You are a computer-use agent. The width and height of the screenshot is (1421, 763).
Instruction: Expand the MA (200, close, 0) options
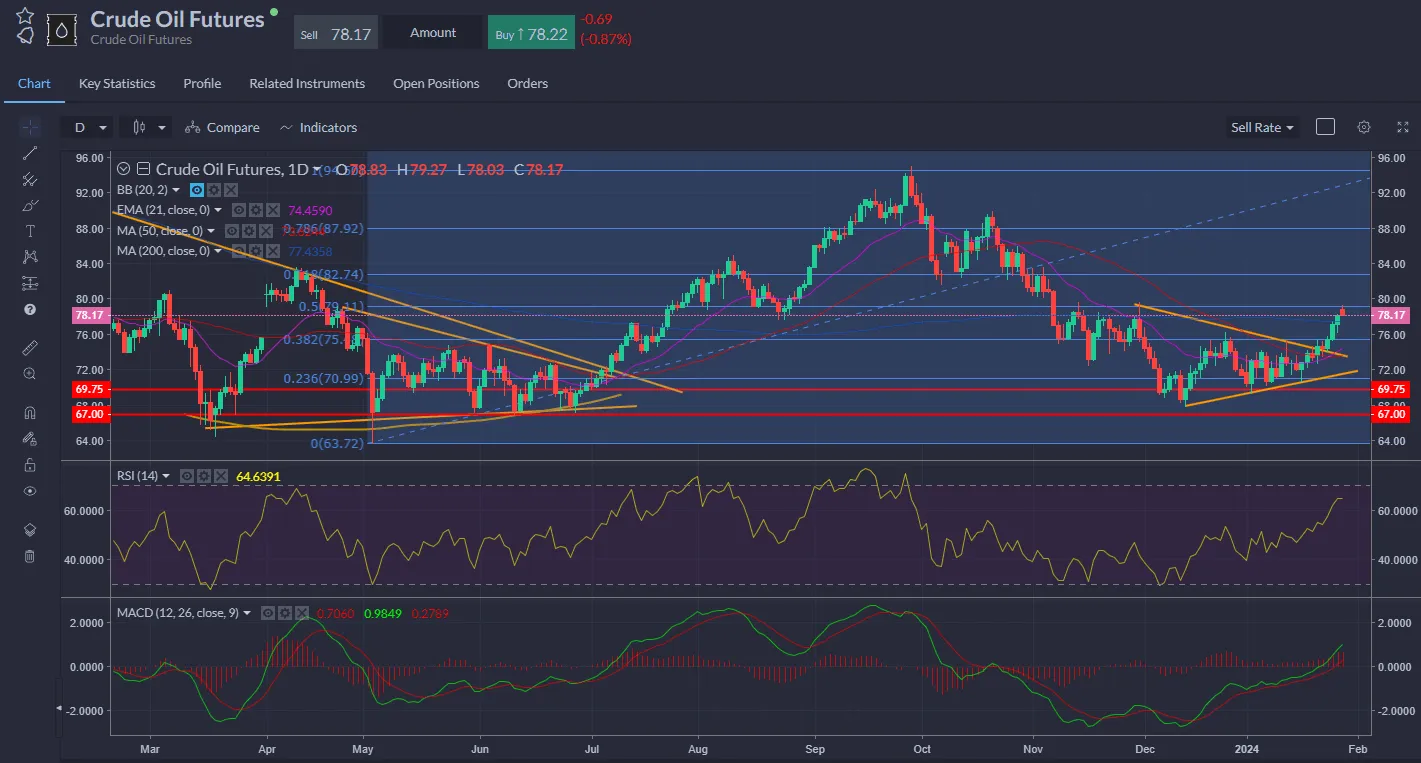pos(218,251)
